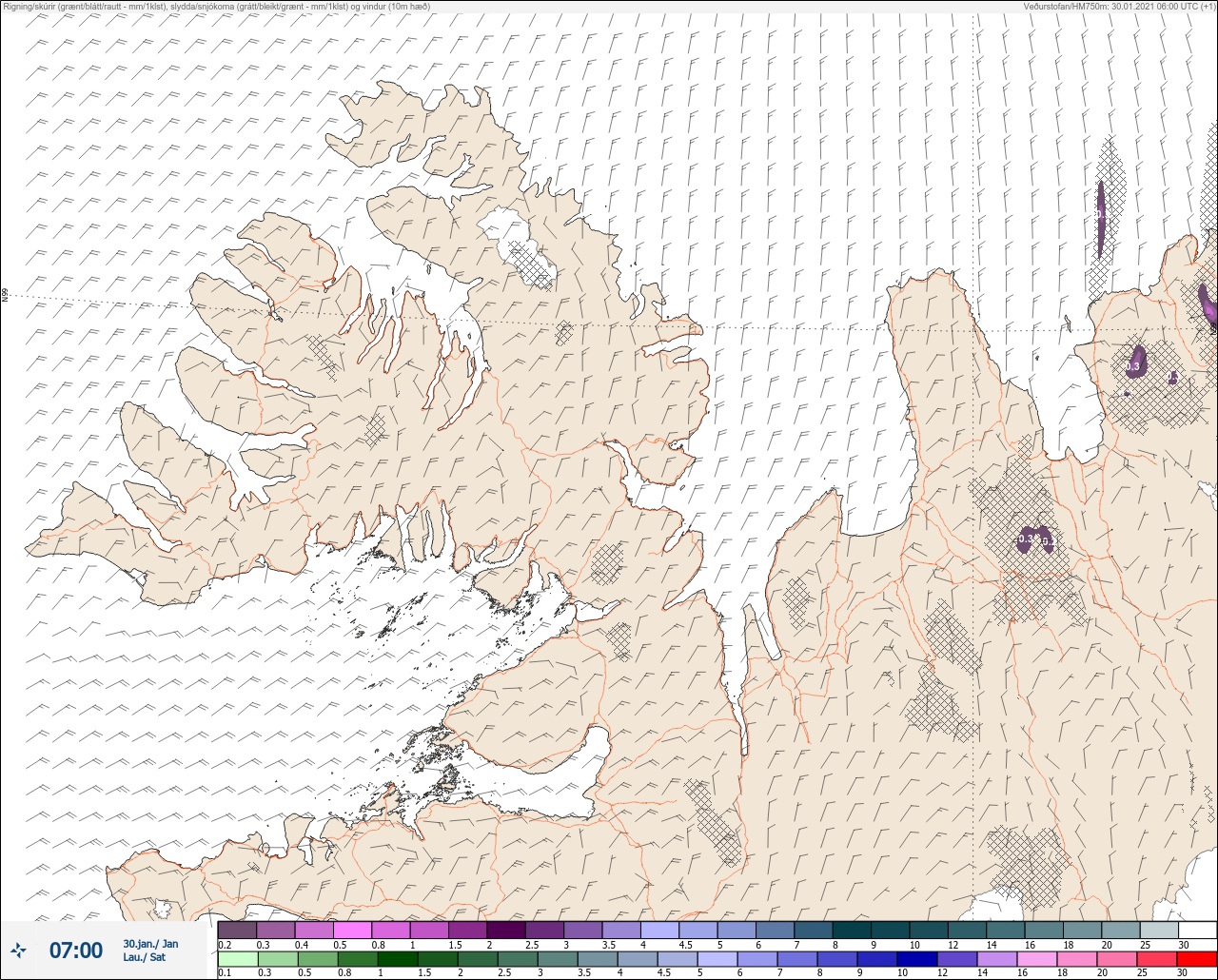
Task: Pick the upper legend swatch labeled 0.2
Action: [x=237, y=930]
